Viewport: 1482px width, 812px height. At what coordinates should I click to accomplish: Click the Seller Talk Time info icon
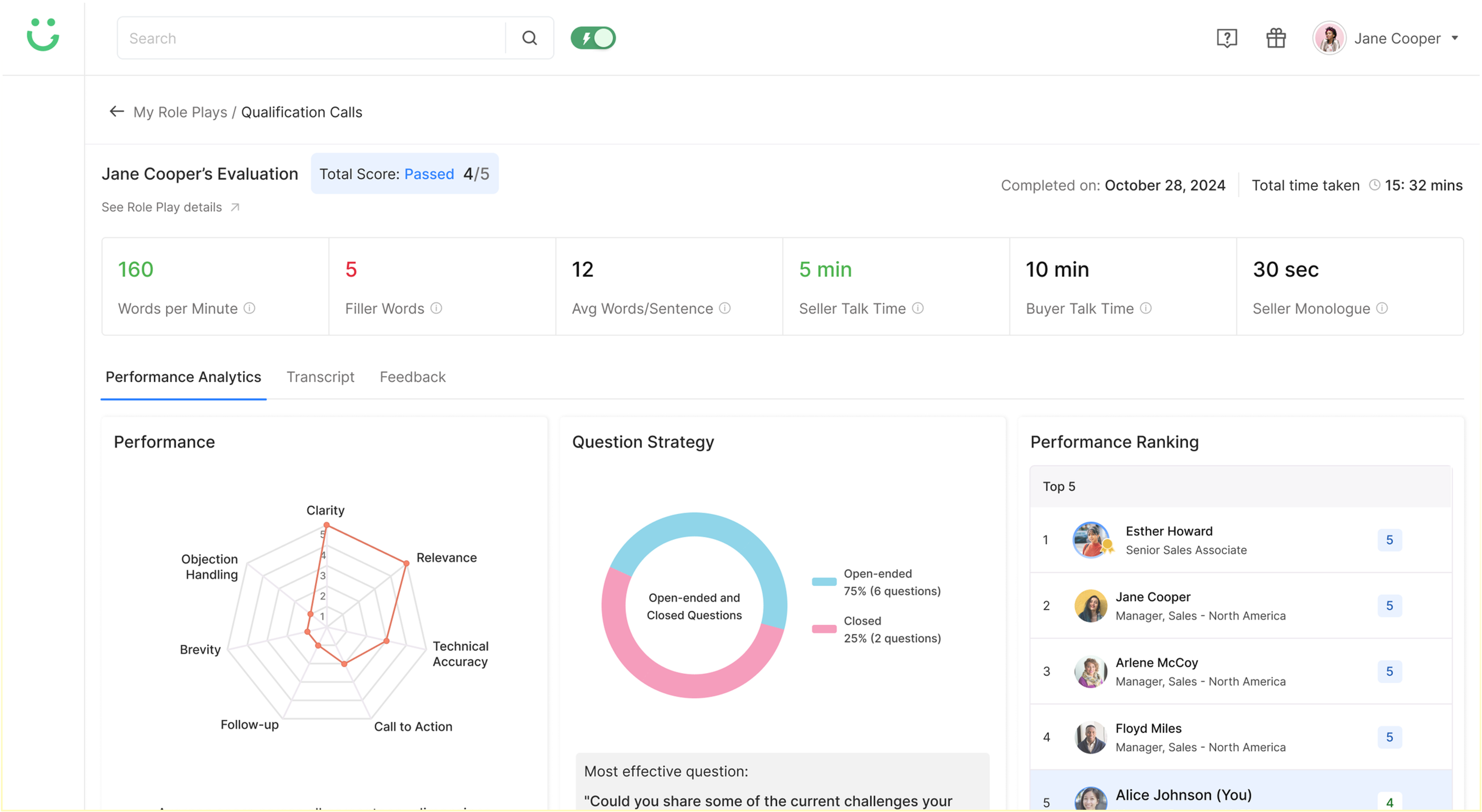tap(918, 308)
